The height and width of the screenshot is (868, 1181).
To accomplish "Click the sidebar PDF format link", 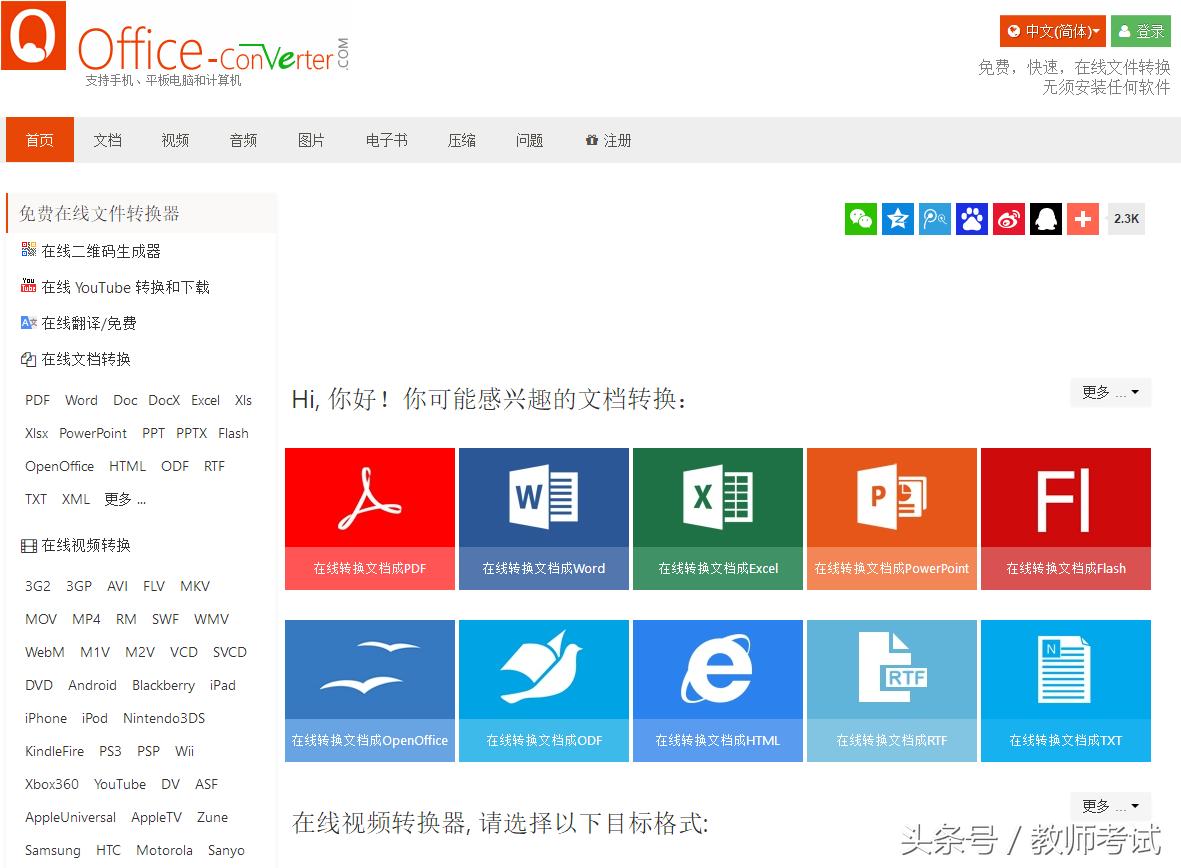I will pos(38,400).
